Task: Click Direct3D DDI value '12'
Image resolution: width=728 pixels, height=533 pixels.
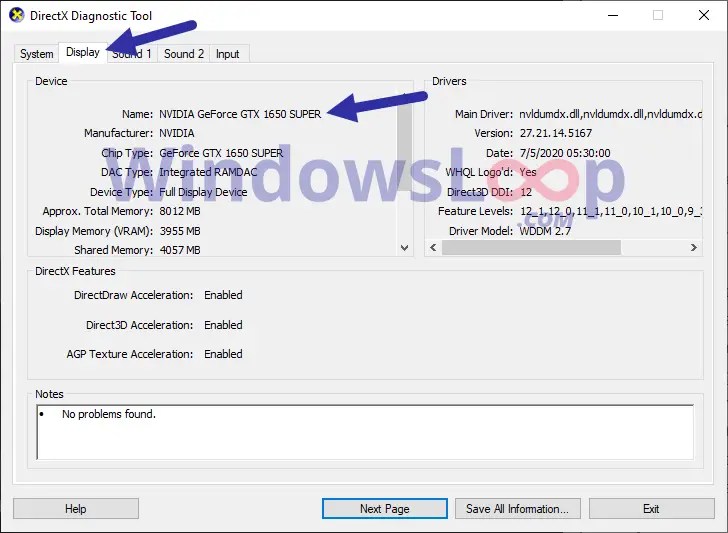Action: coord(526,192)
